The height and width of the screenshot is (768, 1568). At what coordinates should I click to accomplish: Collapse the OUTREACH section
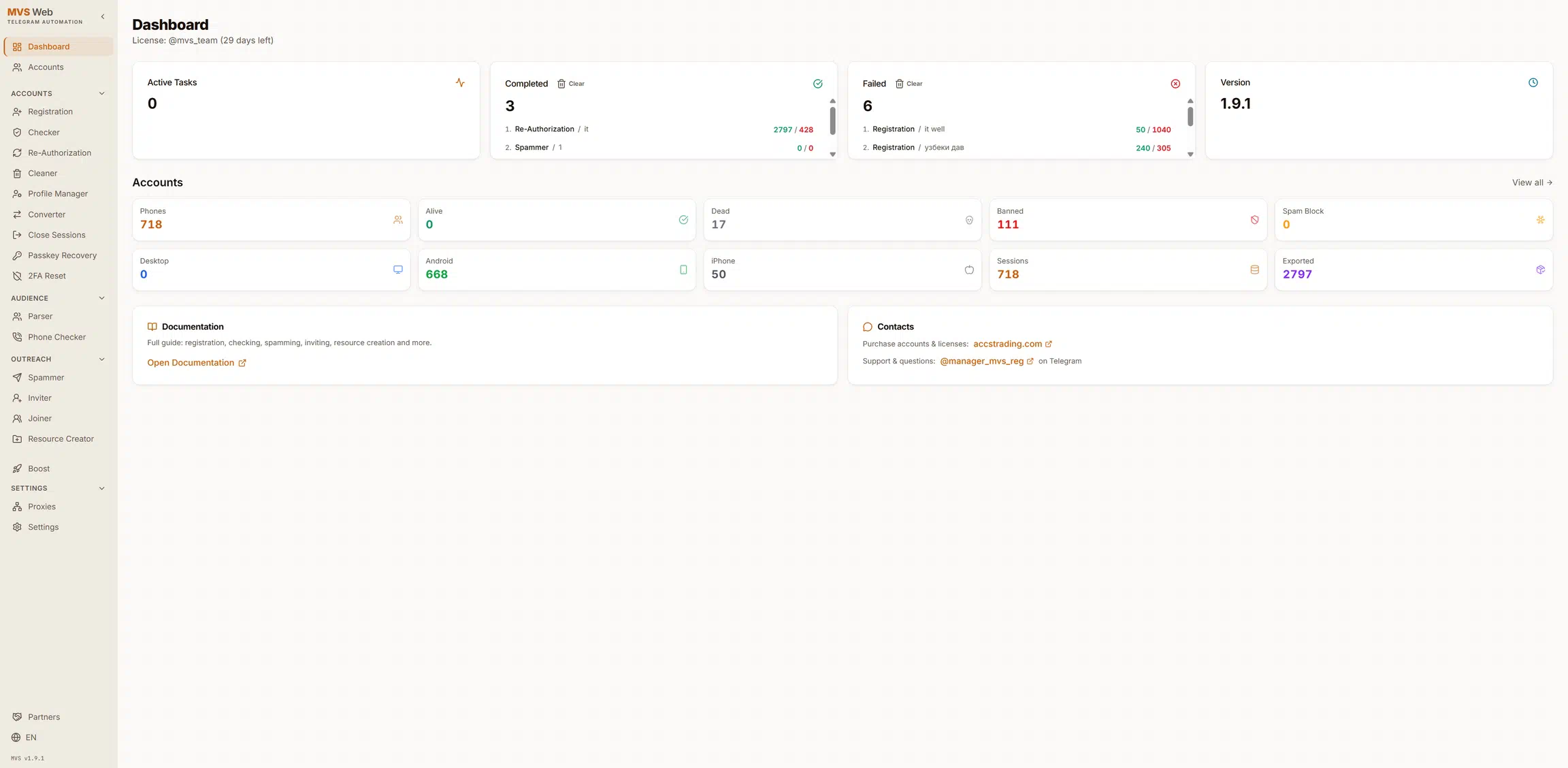102,359
